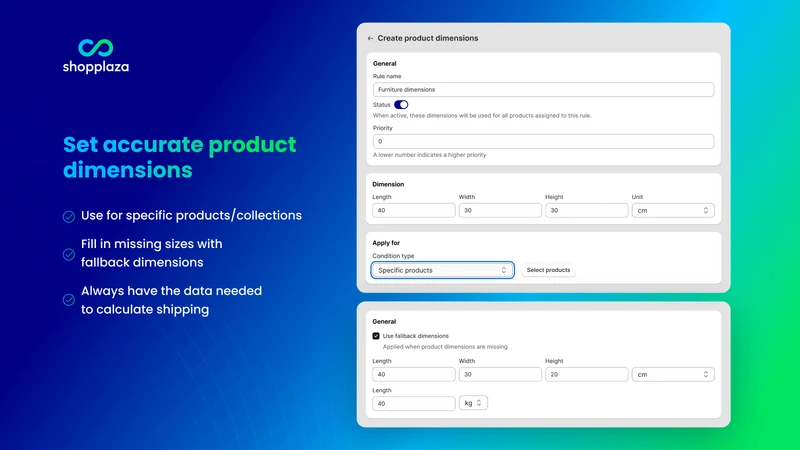This screenshot has height=450, width=800.
Task: Click the Set accurate product dimensions headline
Action: click(x=180, y=157)
